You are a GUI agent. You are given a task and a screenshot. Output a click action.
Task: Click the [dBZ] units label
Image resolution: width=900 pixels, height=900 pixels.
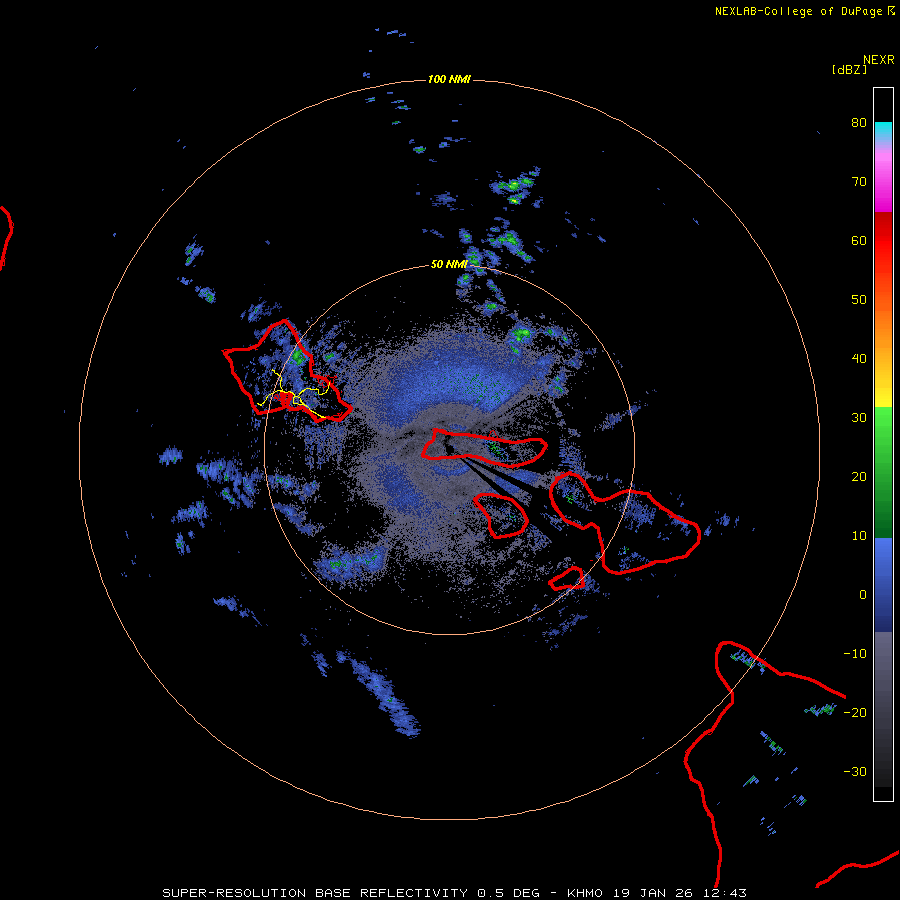(849, 69)
